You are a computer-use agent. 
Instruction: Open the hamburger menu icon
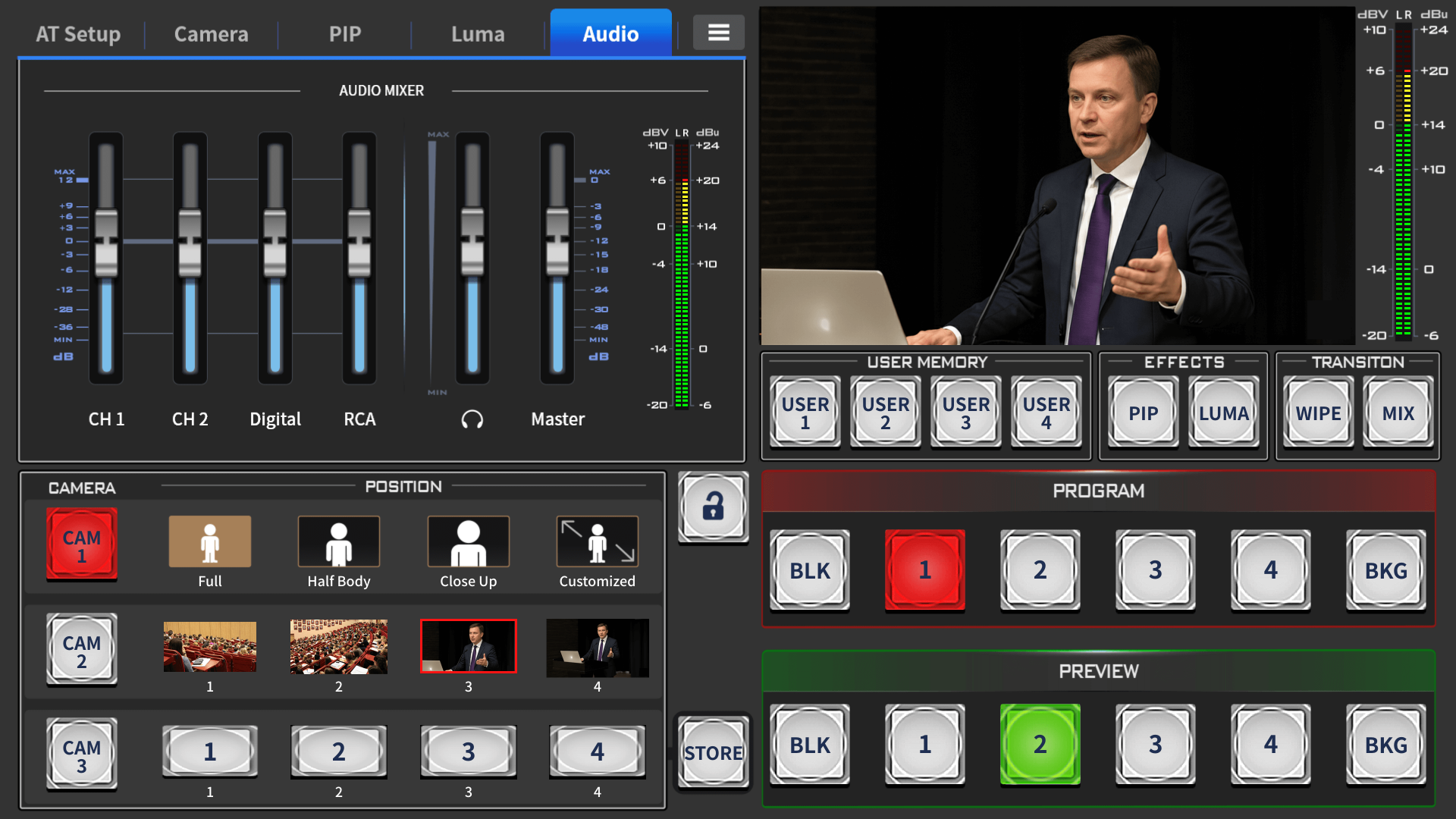[x=718, y=33]
